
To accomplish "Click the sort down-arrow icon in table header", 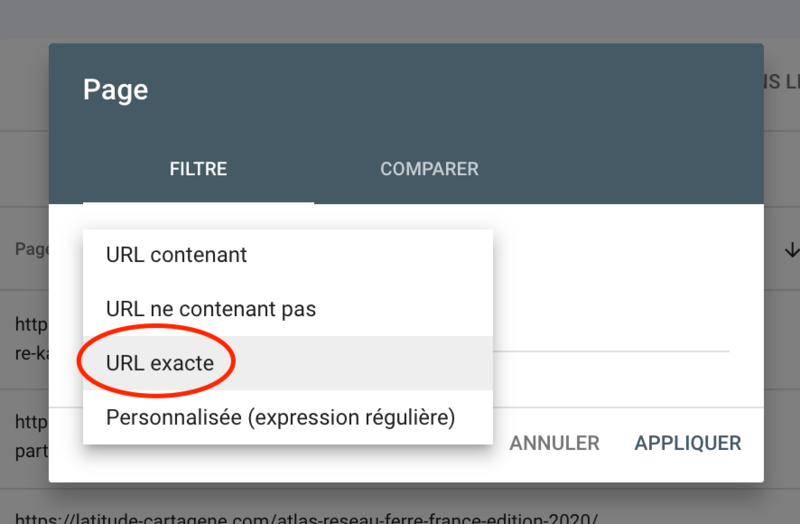I will click(x=791, y=250).
